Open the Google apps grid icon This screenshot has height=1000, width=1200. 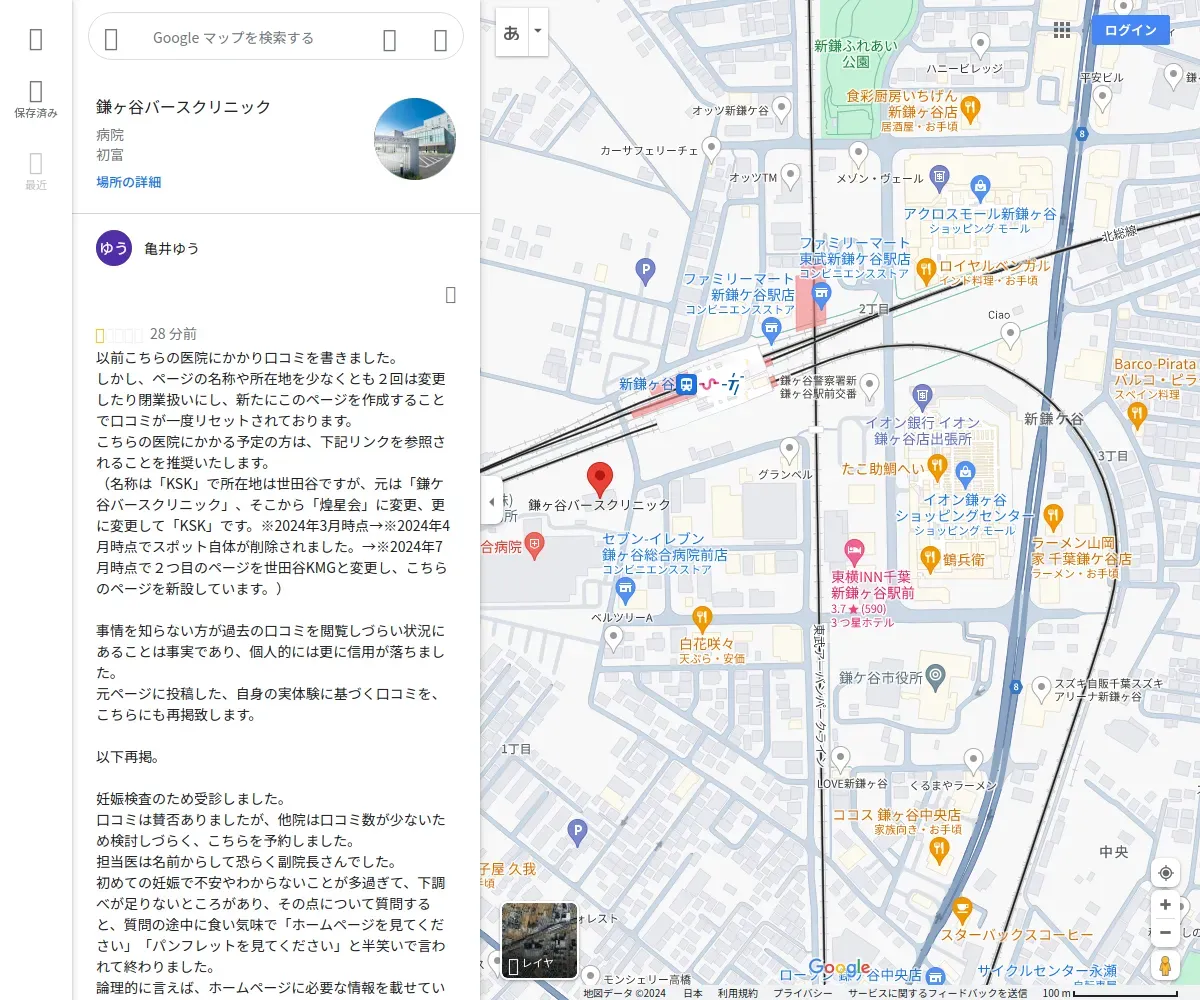(x=1062, y=30)
